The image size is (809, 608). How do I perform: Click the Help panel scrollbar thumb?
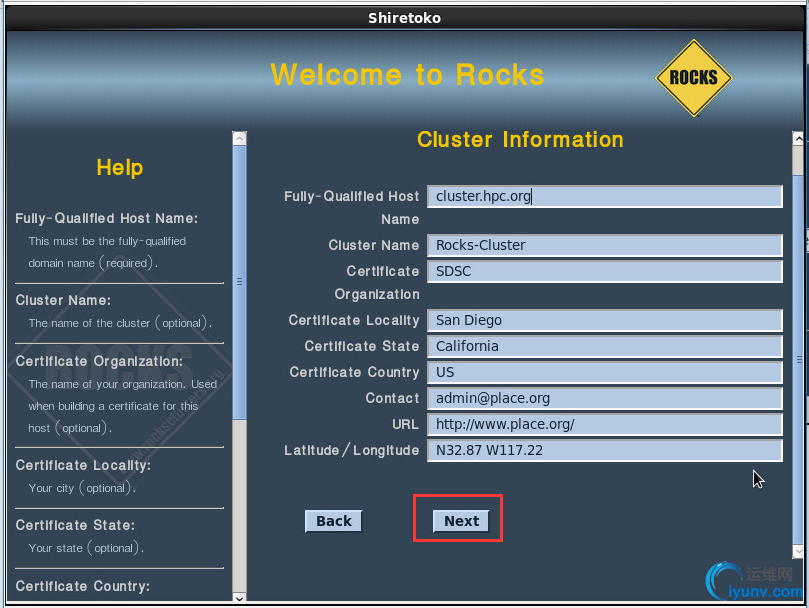point(239,282)
